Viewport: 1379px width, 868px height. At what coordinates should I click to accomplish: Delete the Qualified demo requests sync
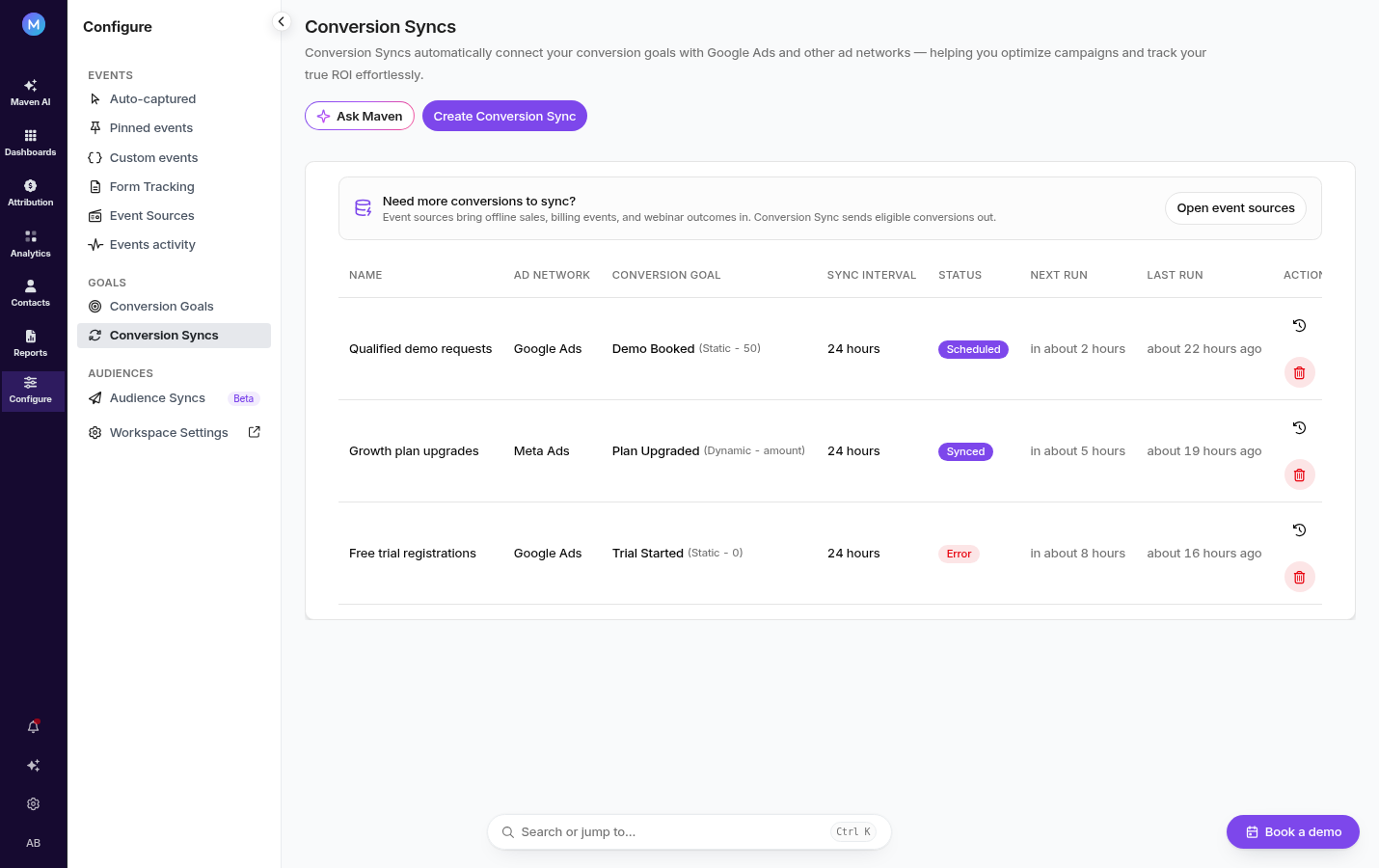point(1300,372)
